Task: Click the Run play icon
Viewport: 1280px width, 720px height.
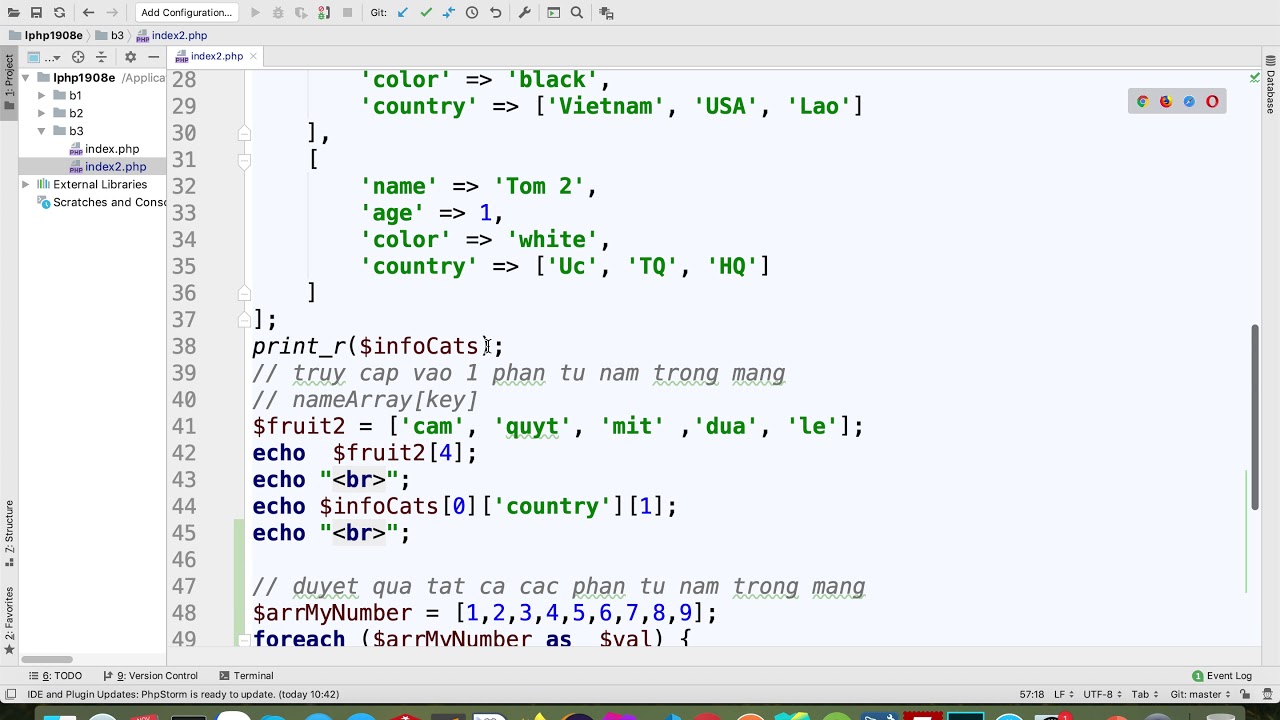Action: tap(255, 13)
